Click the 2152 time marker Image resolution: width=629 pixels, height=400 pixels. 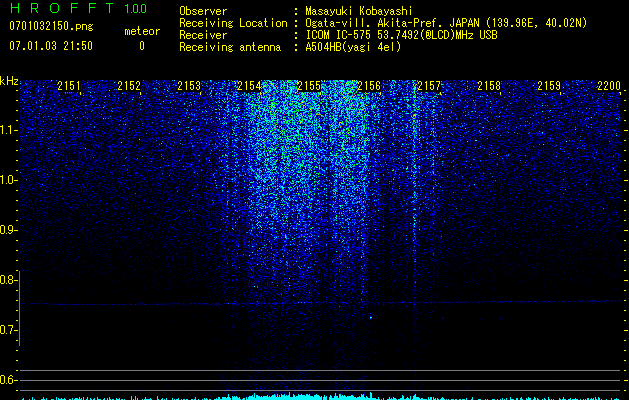coord(129,85)
